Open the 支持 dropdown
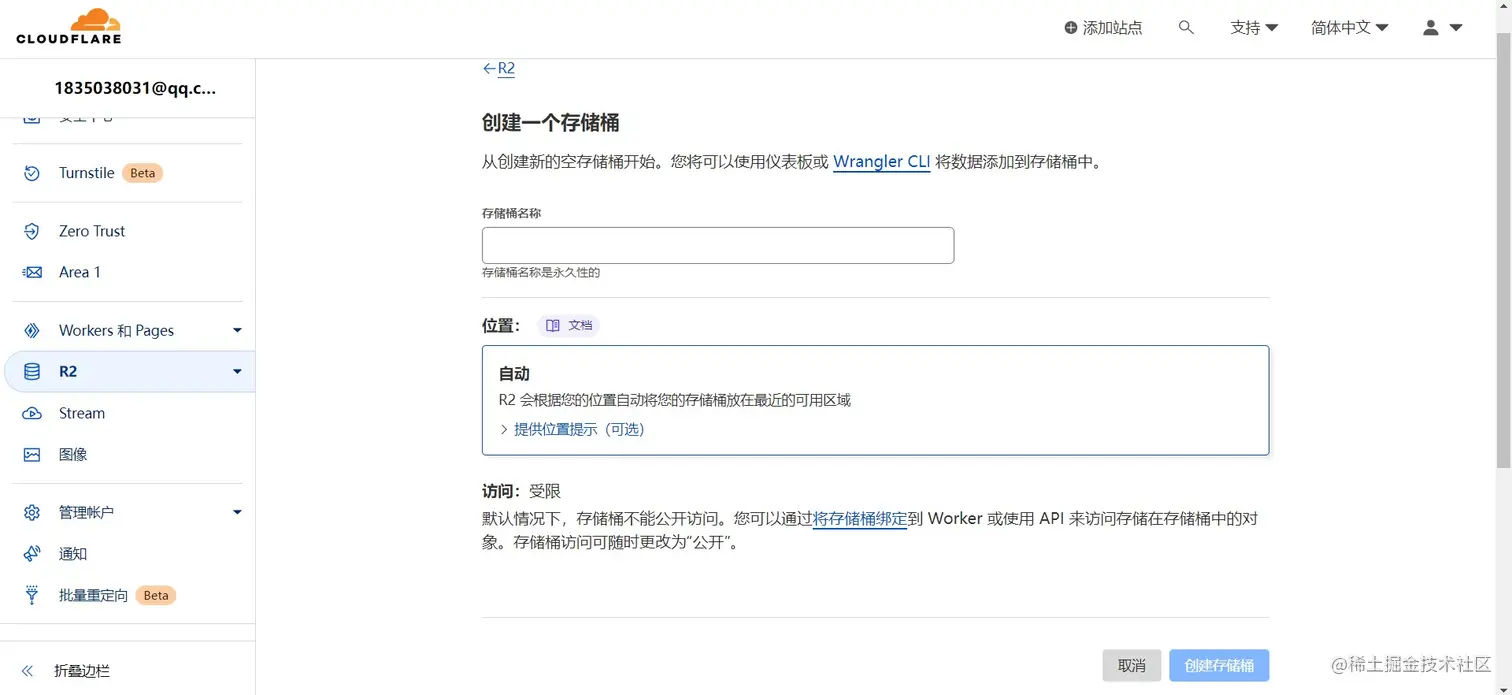Image resolution: width=1512 pixels, height=695 pixels. pyautogui.click(x=1254, y=28)
